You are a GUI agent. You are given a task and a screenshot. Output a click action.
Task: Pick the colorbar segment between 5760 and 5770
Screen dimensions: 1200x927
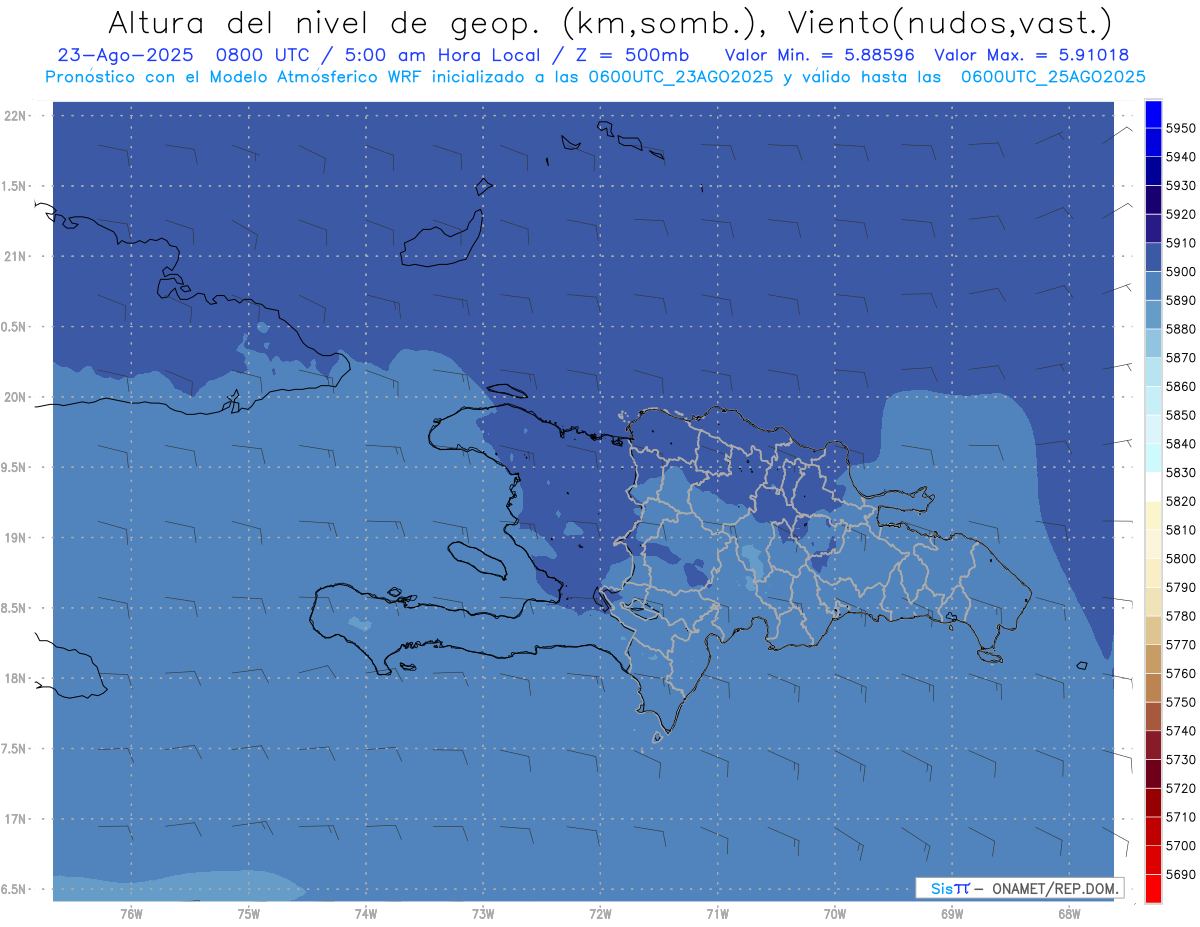coord(1153,659)
